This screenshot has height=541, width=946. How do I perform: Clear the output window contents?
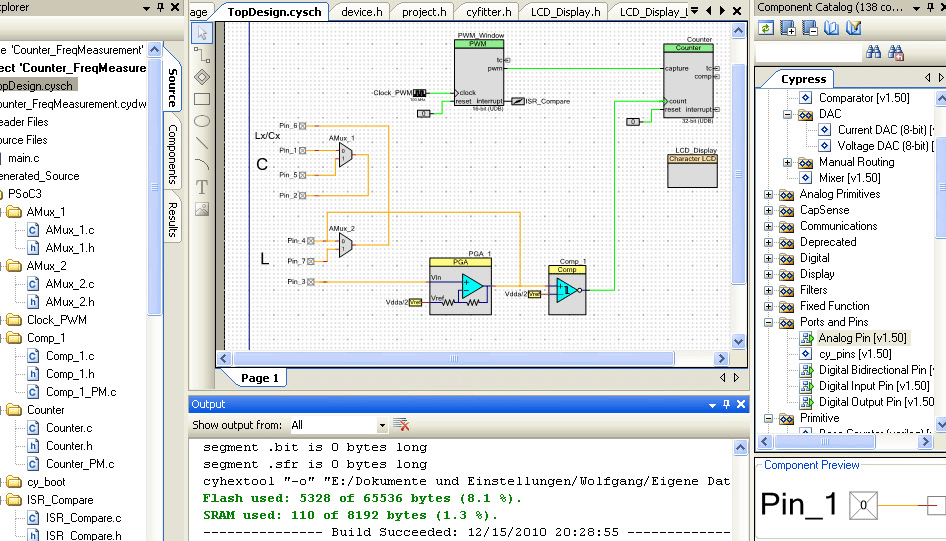[x=401, y=425]
